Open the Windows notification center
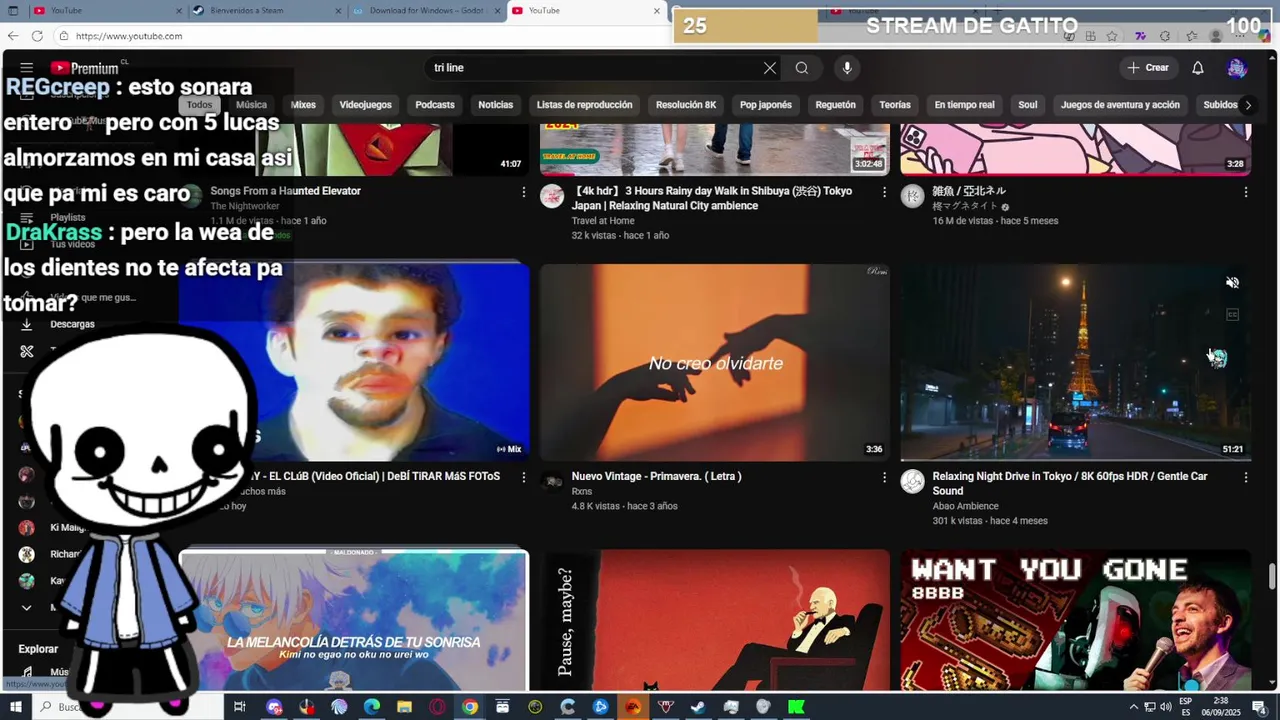 point(1258,708)
